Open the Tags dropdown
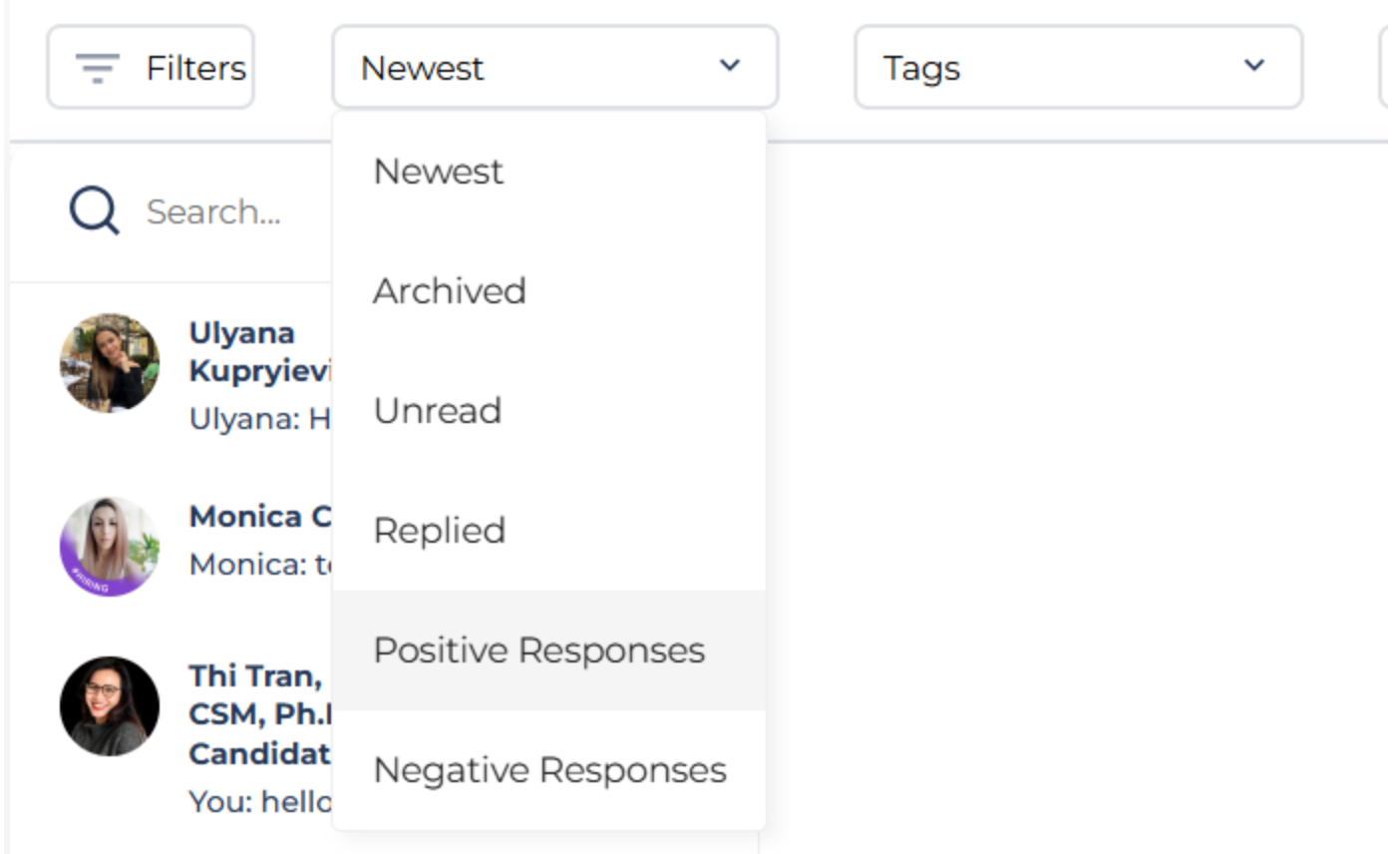 coord(1077,67)
